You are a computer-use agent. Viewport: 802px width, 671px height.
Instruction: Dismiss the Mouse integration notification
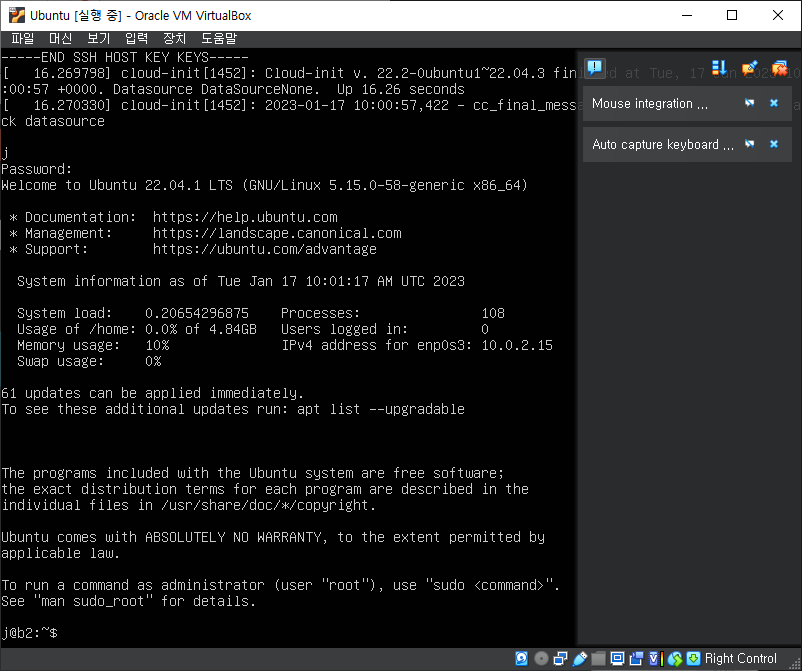pos(774,103)
